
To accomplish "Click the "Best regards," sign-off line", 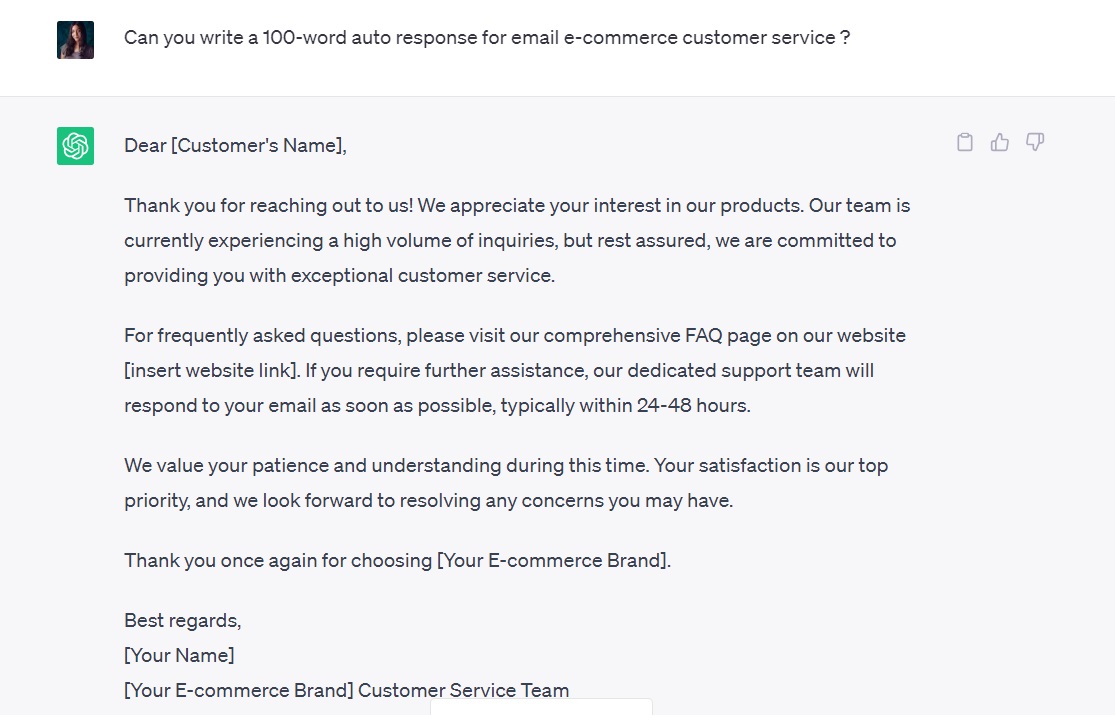I will tap(182, 621).
